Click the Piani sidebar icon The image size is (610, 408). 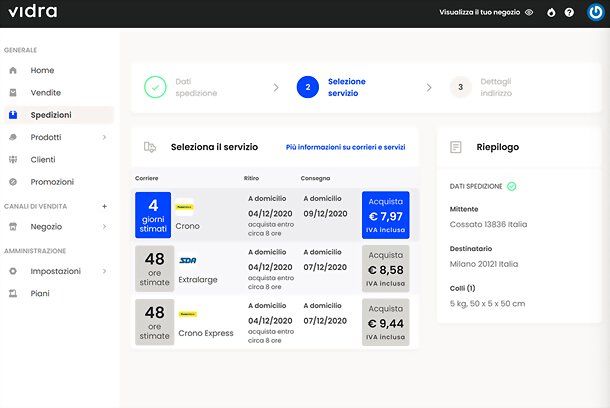pos(13,293)
